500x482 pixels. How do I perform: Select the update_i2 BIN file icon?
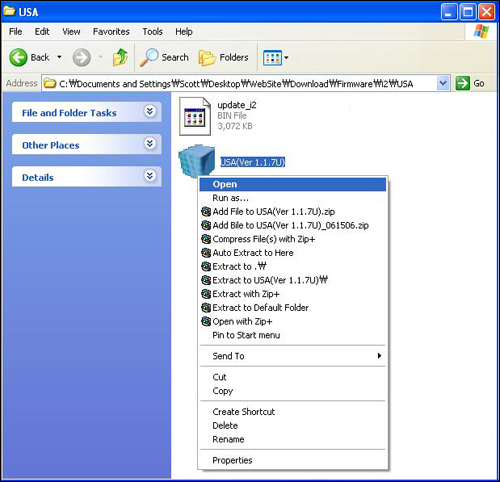pyautogui.click(x=195, y=116)
